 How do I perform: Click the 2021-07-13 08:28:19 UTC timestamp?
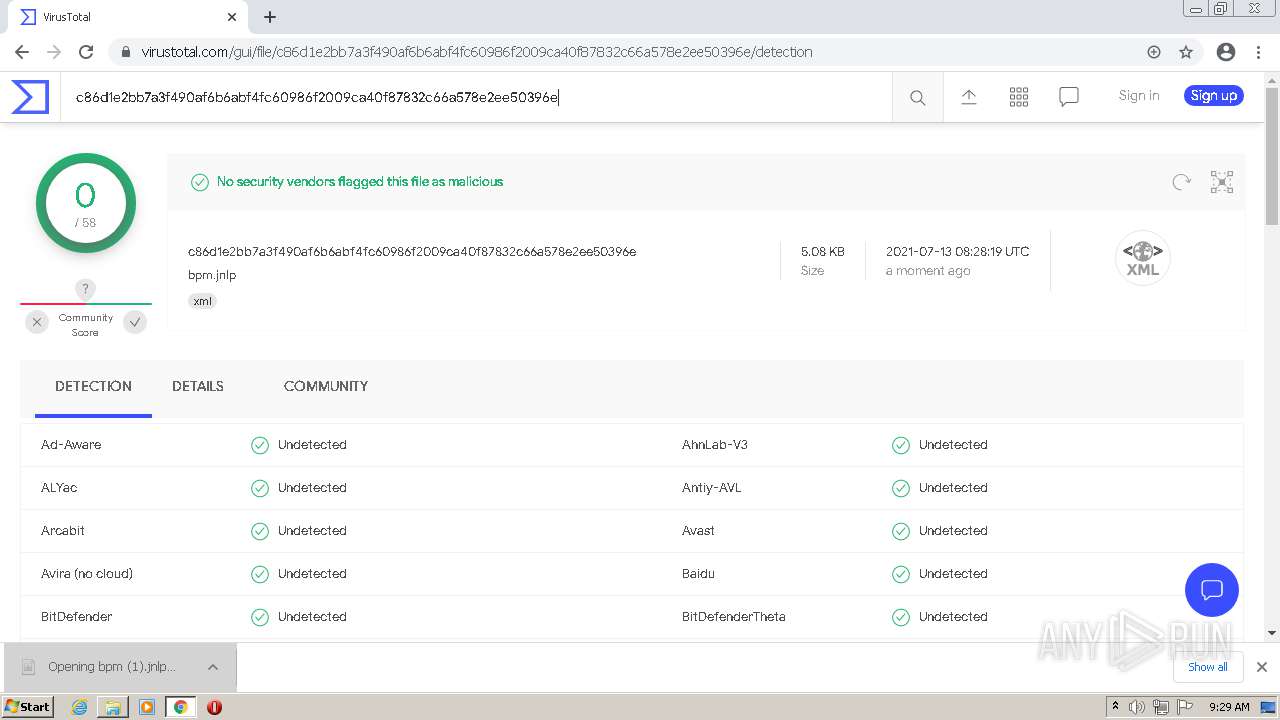[x=957, y=252]
